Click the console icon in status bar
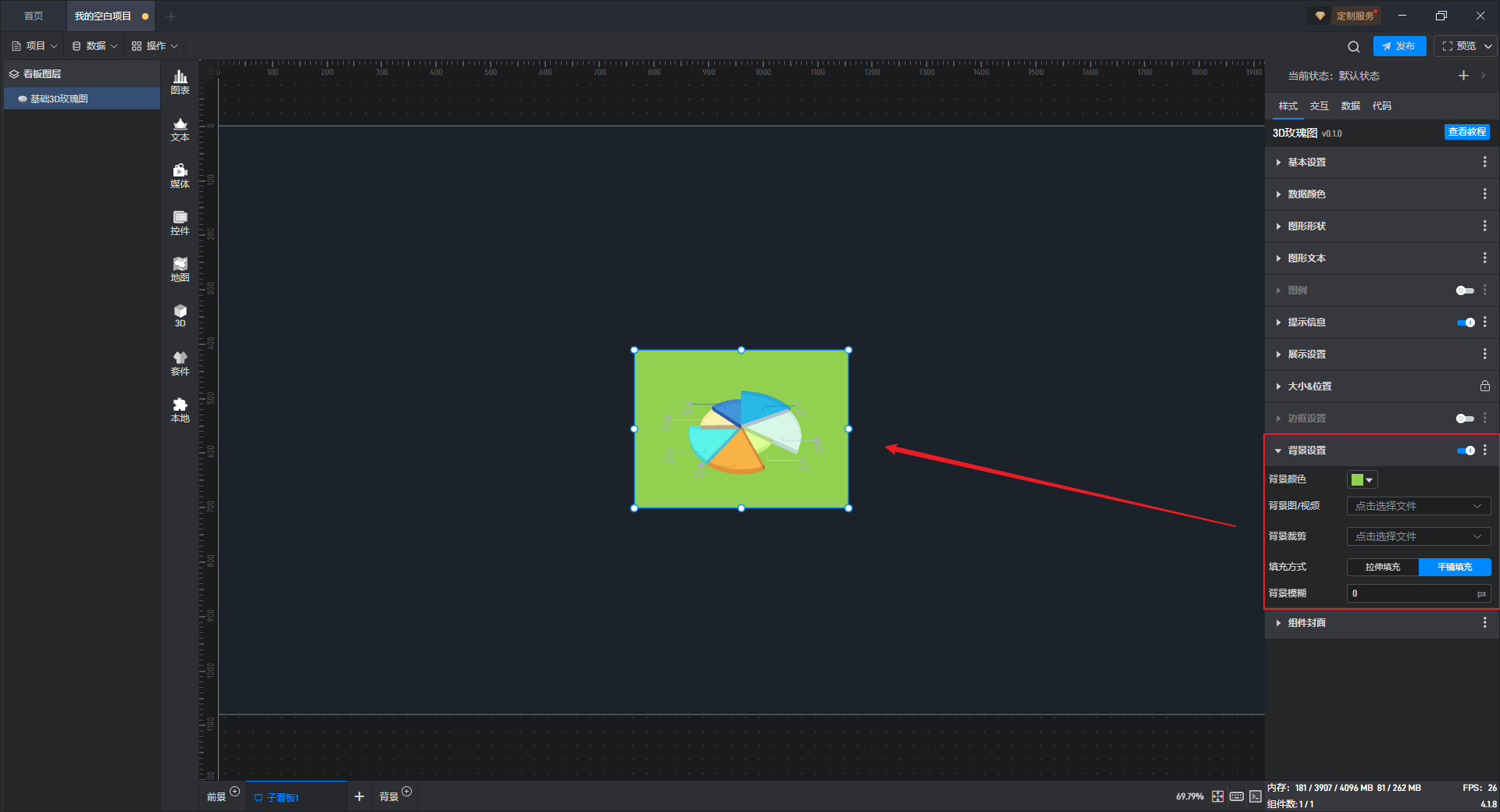Image resolution: width=1500 pixels, height=812 pixels. [x=1255, y=796]
